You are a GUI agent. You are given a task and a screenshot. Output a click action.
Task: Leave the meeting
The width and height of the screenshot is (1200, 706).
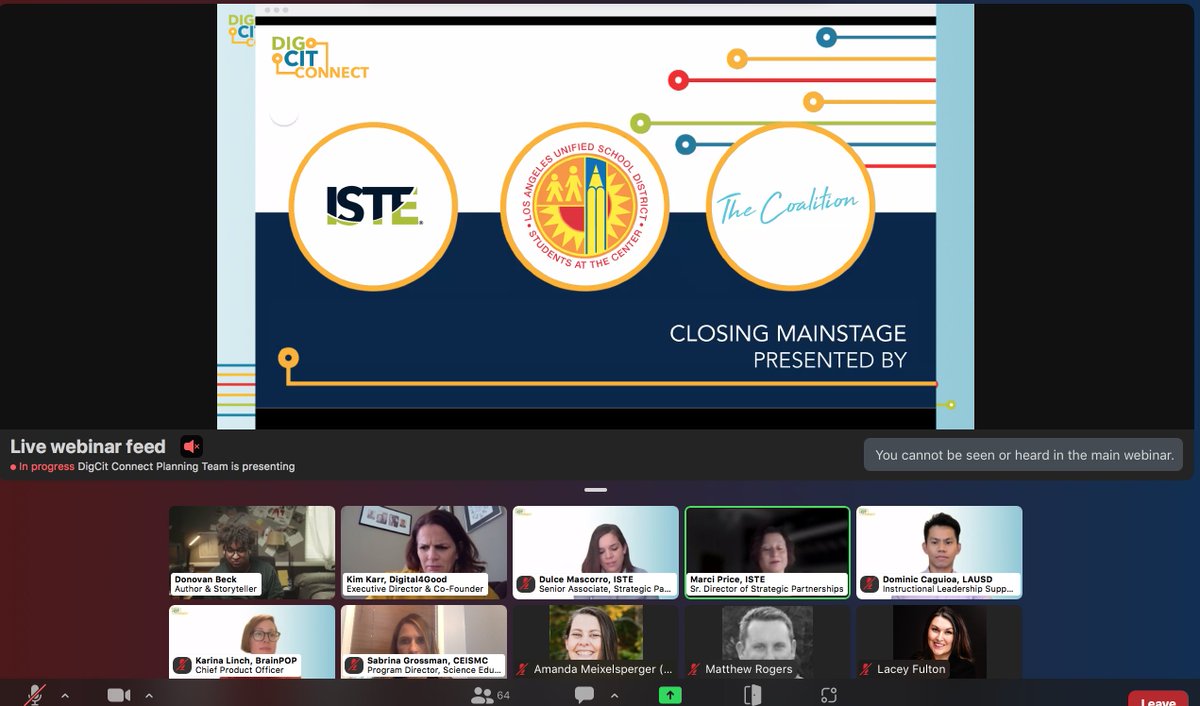1158,699
